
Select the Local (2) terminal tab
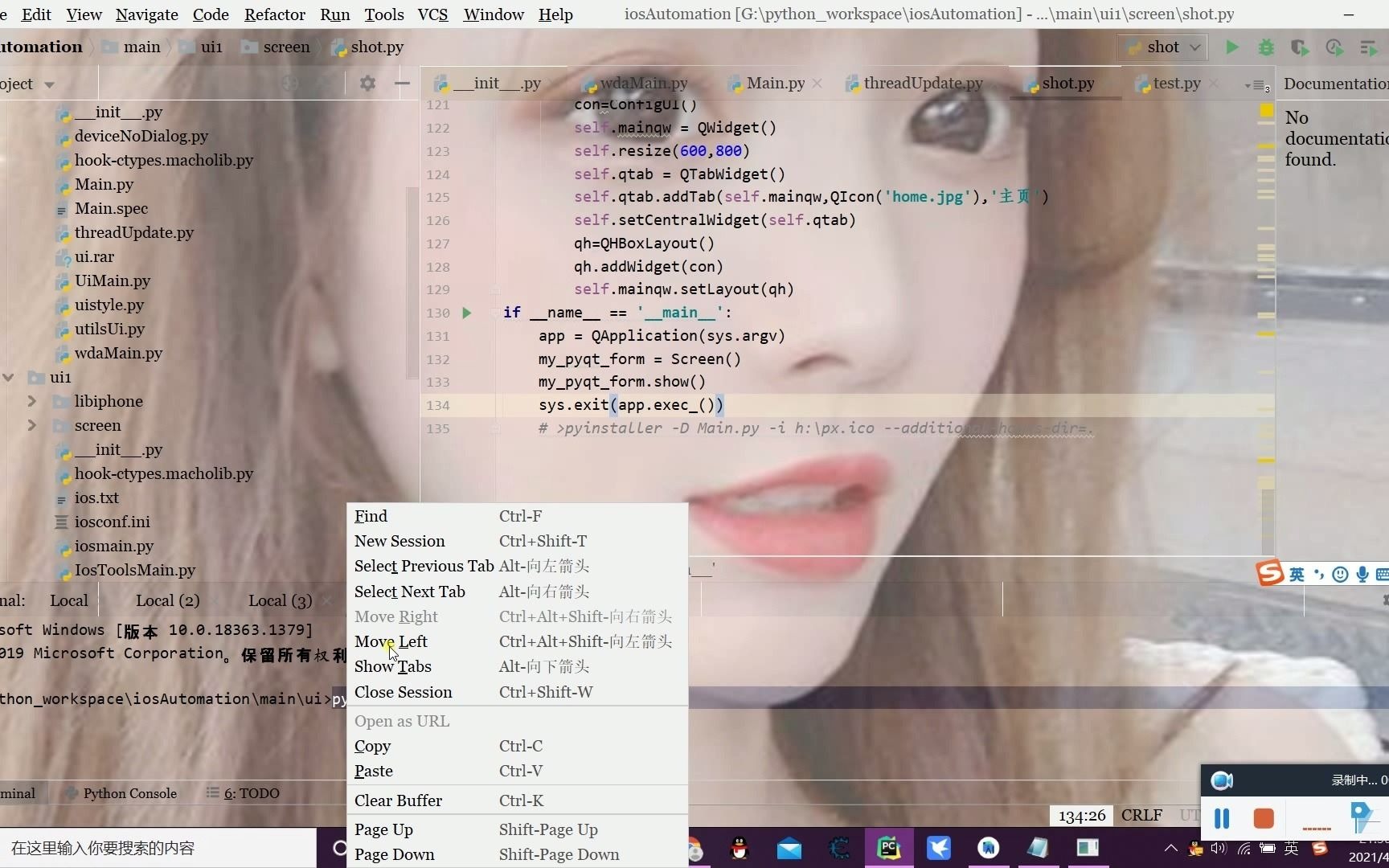(x=167, y=600)
